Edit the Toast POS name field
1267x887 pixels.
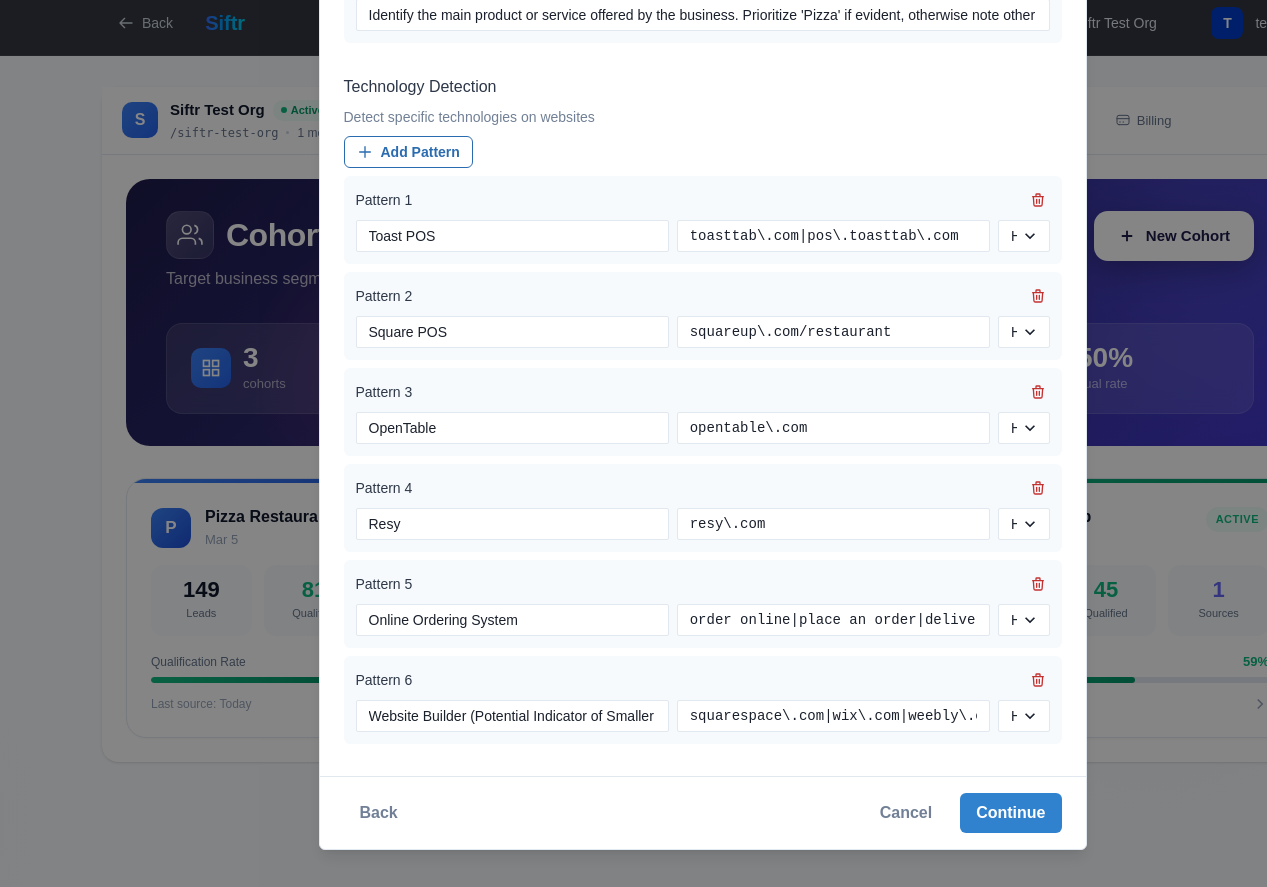pyautogui.click(x=512, y=236)
